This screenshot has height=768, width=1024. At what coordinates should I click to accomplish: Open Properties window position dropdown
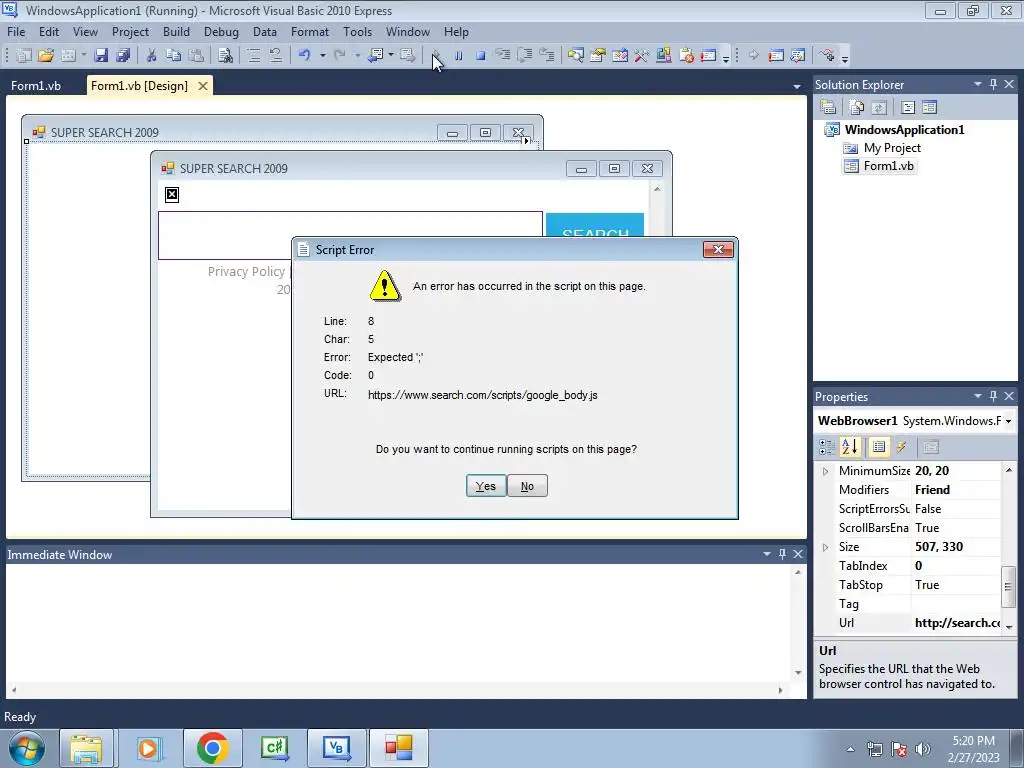[978, 396]
